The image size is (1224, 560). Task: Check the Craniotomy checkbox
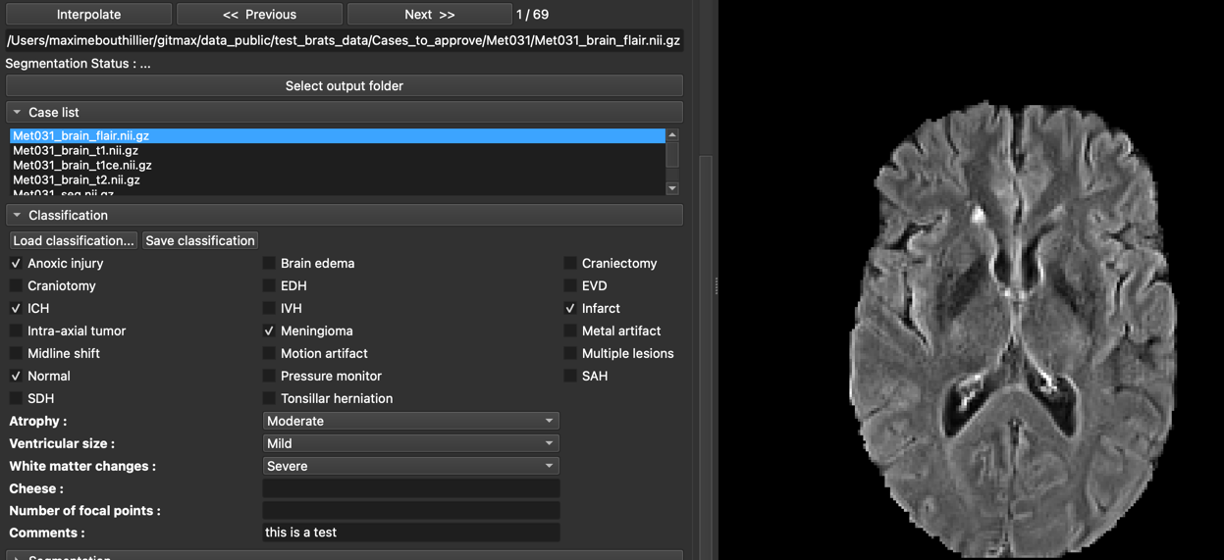tap(16, 286)
